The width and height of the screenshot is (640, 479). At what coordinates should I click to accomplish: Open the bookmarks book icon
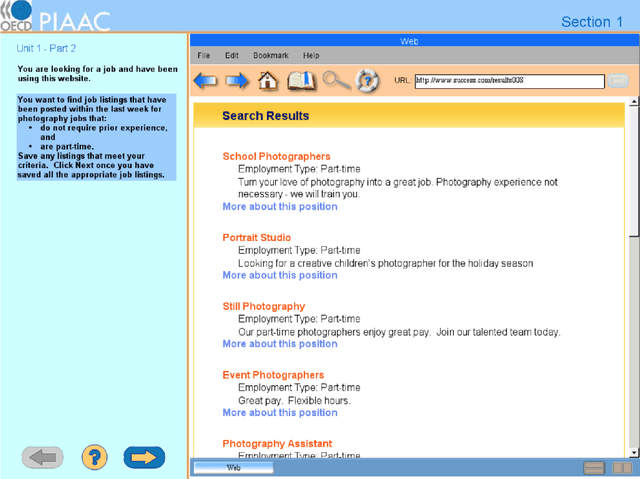pos(301,80)
